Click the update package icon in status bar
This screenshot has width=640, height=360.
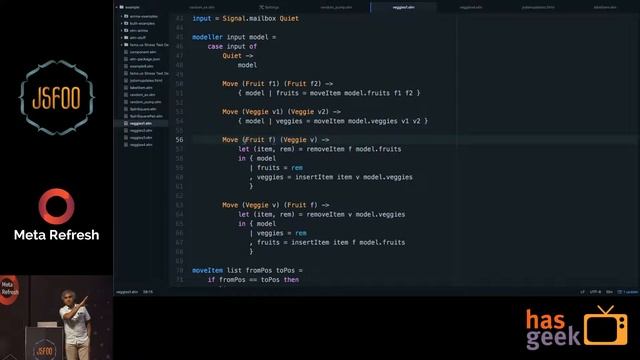click(620, 292)
